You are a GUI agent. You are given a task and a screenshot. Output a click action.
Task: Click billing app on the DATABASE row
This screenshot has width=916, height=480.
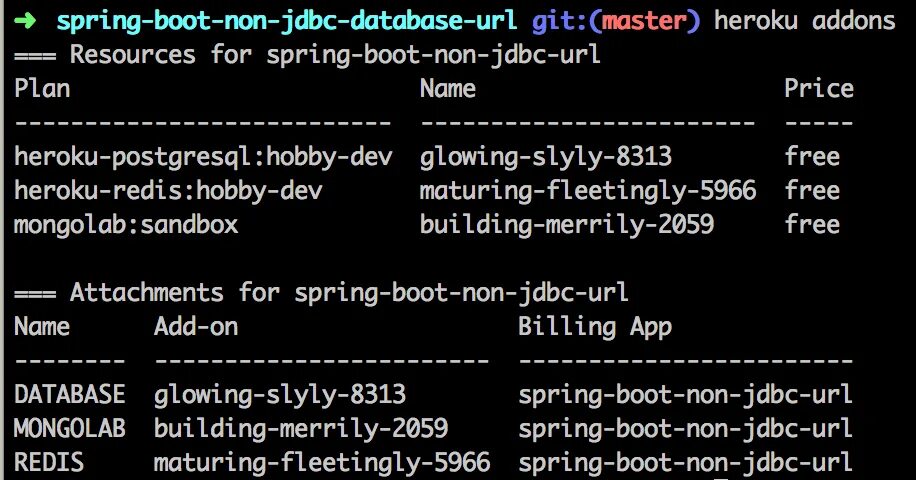click(685, 395)
